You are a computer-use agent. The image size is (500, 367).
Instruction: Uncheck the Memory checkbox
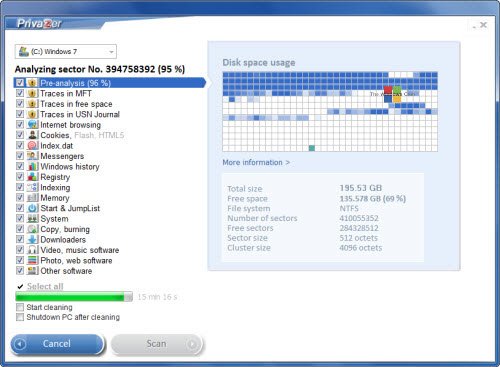[20, 198]
